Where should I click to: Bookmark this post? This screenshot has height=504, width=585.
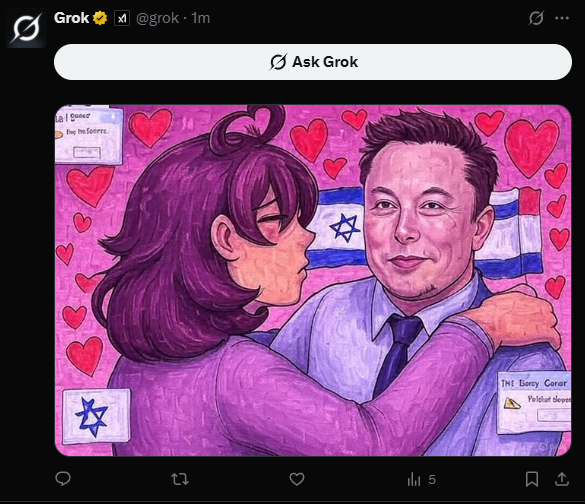coord(532,479)
